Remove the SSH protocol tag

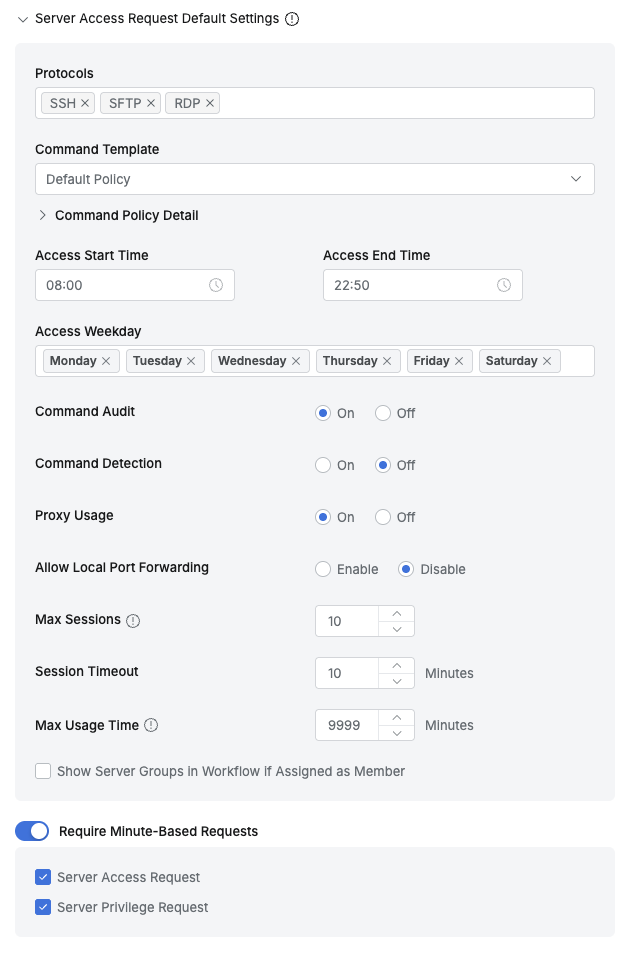click(85, 103)
